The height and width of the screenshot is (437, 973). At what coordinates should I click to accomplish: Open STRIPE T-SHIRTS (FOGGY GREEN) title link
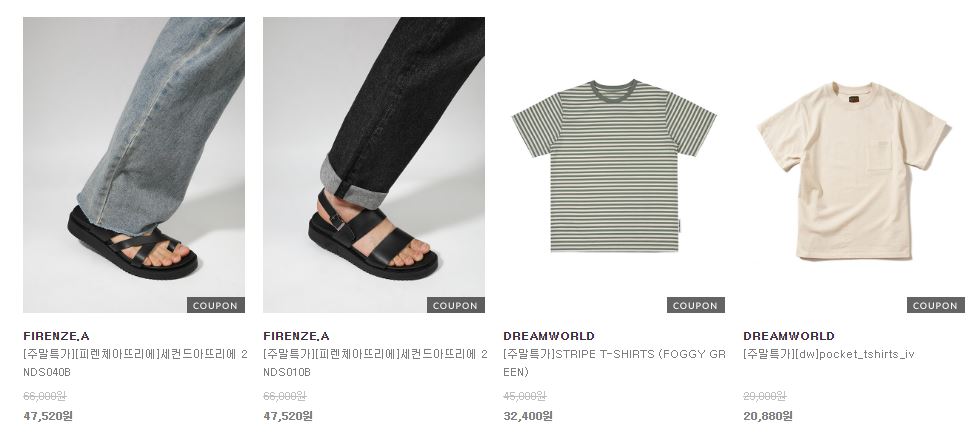coord(614,363)
